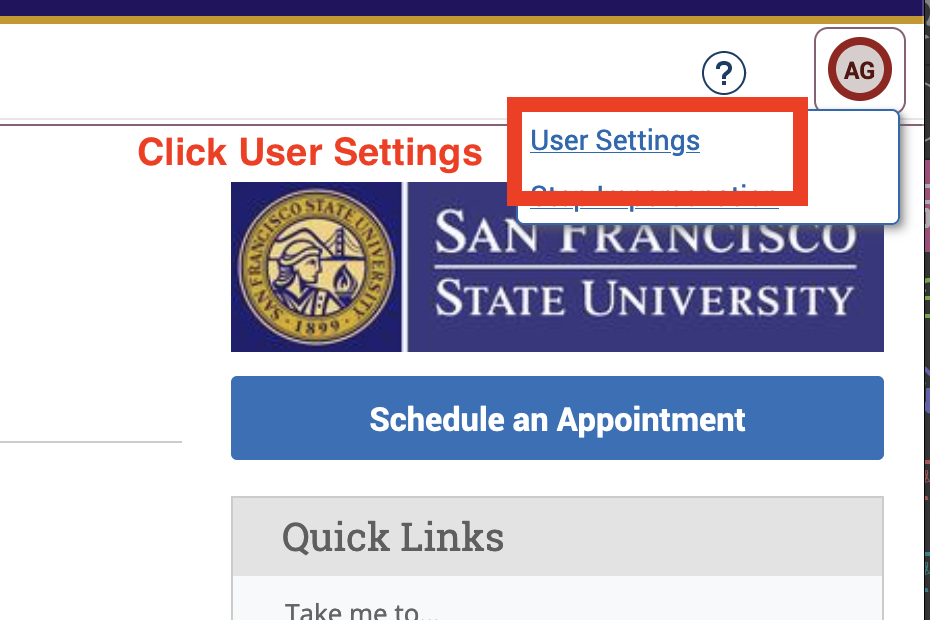Click the gold stripe beneath the header
The height and width of the screenshot is (620, 930).
pyautogui.click(x=465, y=20)
